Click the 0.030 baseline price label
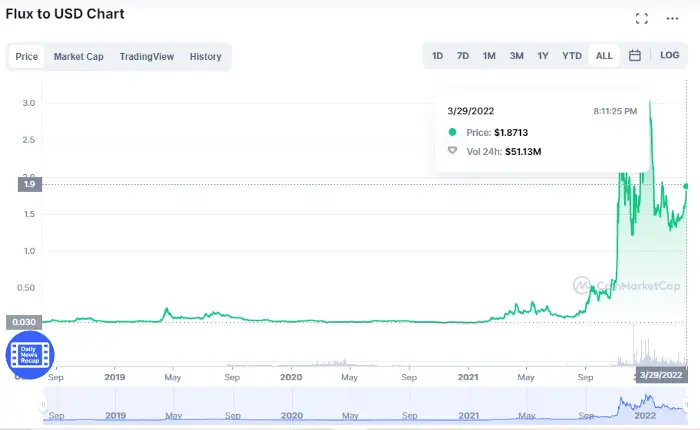 (x=24, y=322)
